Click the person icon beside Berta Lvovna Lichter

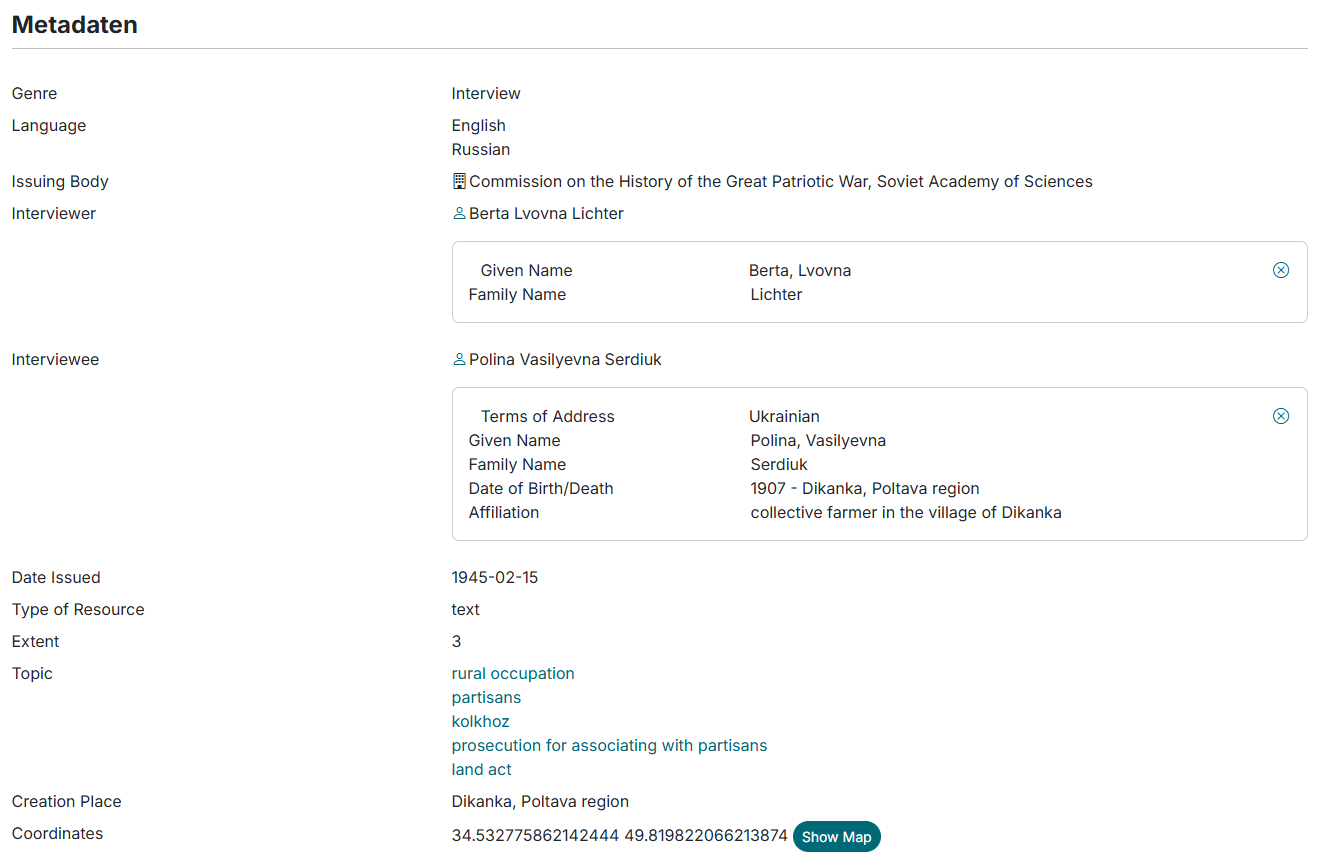pos(459,213)
